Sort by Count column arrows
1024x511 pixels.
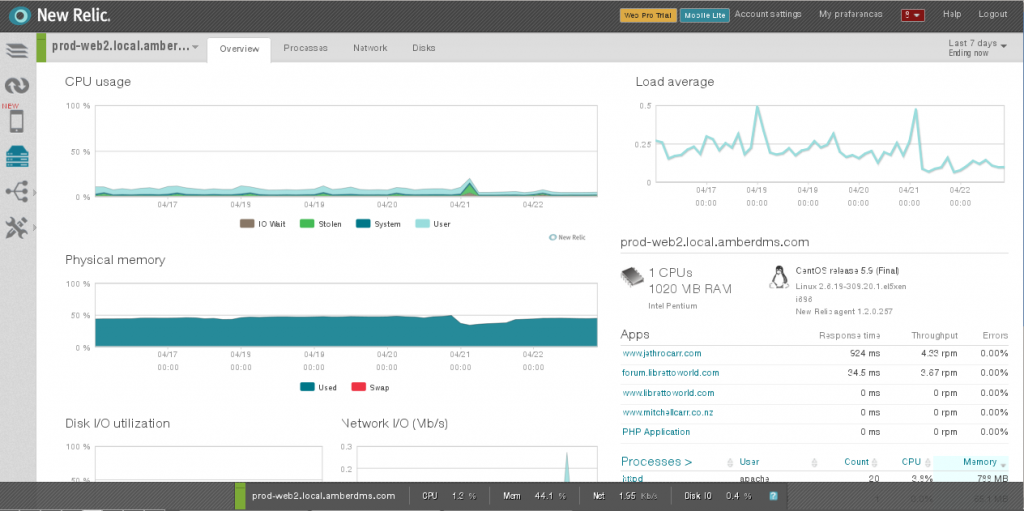point(875,463)
